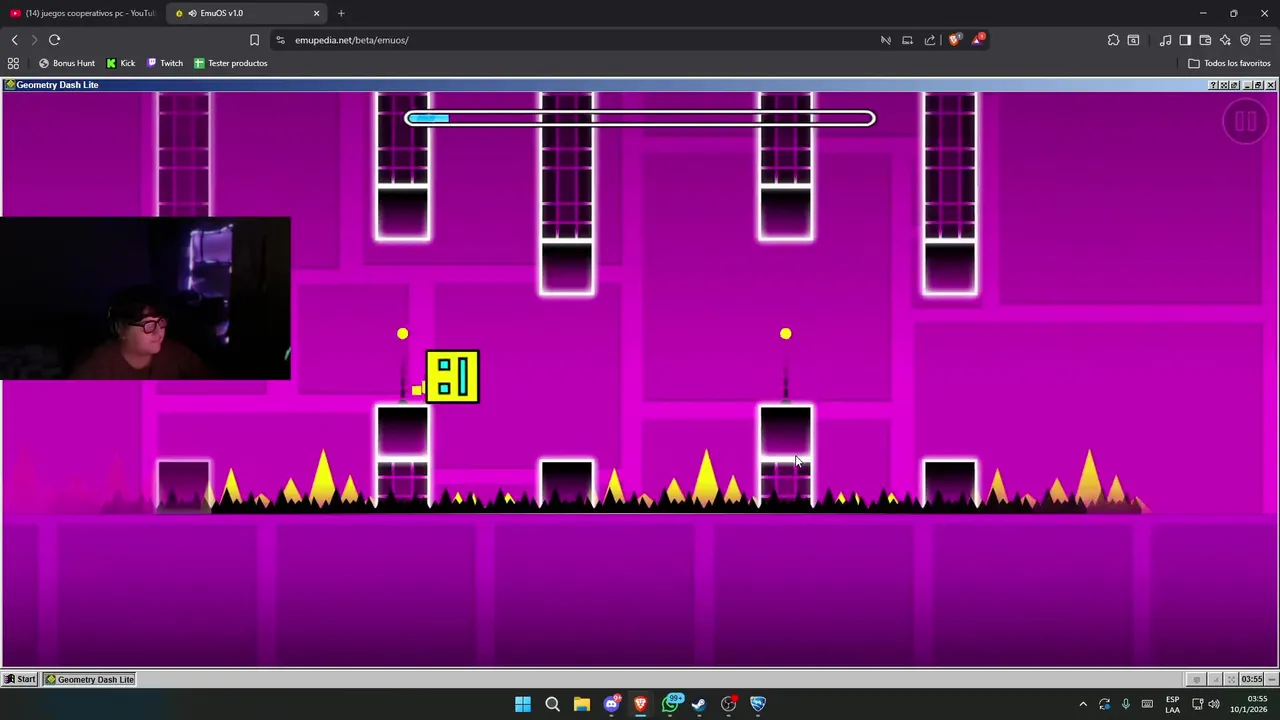Open OBS Studio from taskbar
Screen dimensions: 1280x720
click(728, 704)
